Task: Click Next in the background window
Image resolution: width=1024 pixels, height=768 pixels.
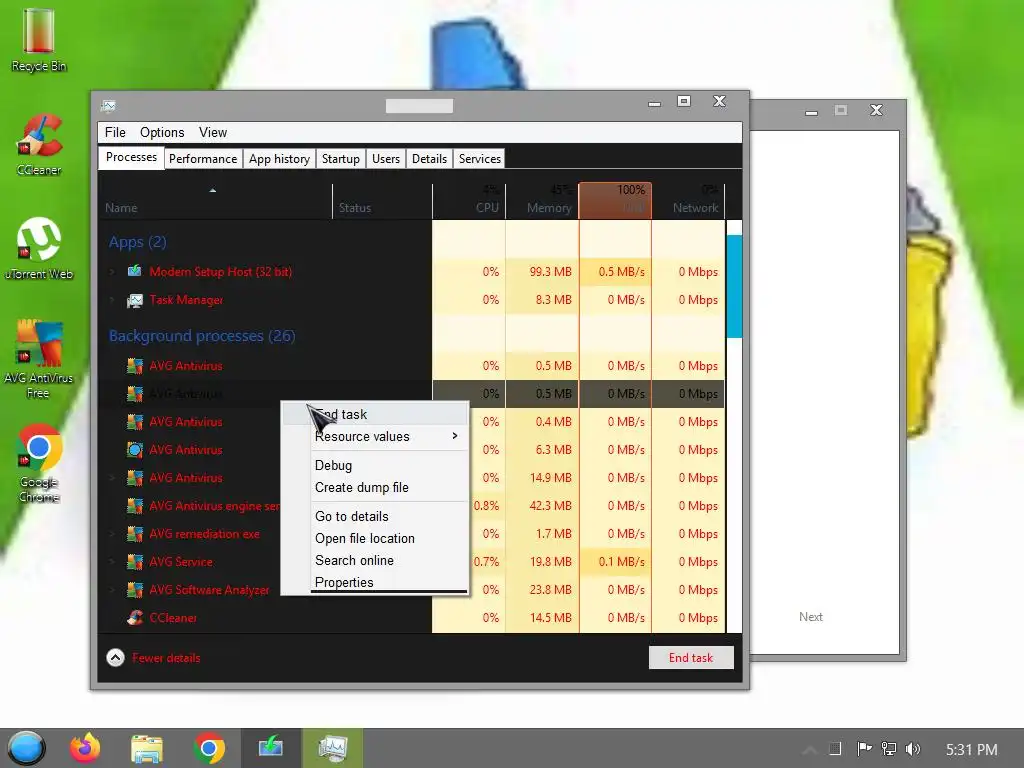Action: click(x=810, y=616)
